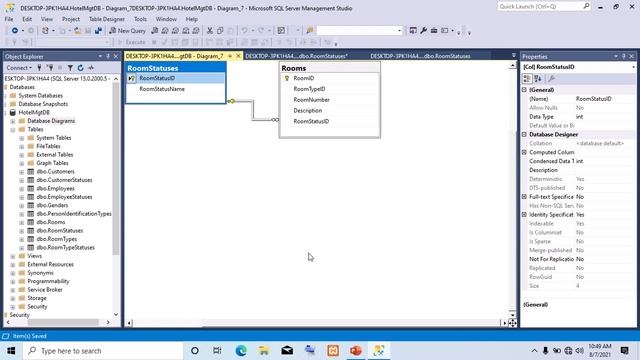
Task: Close the Diagram_7 tab
Action: pos(238,56)
